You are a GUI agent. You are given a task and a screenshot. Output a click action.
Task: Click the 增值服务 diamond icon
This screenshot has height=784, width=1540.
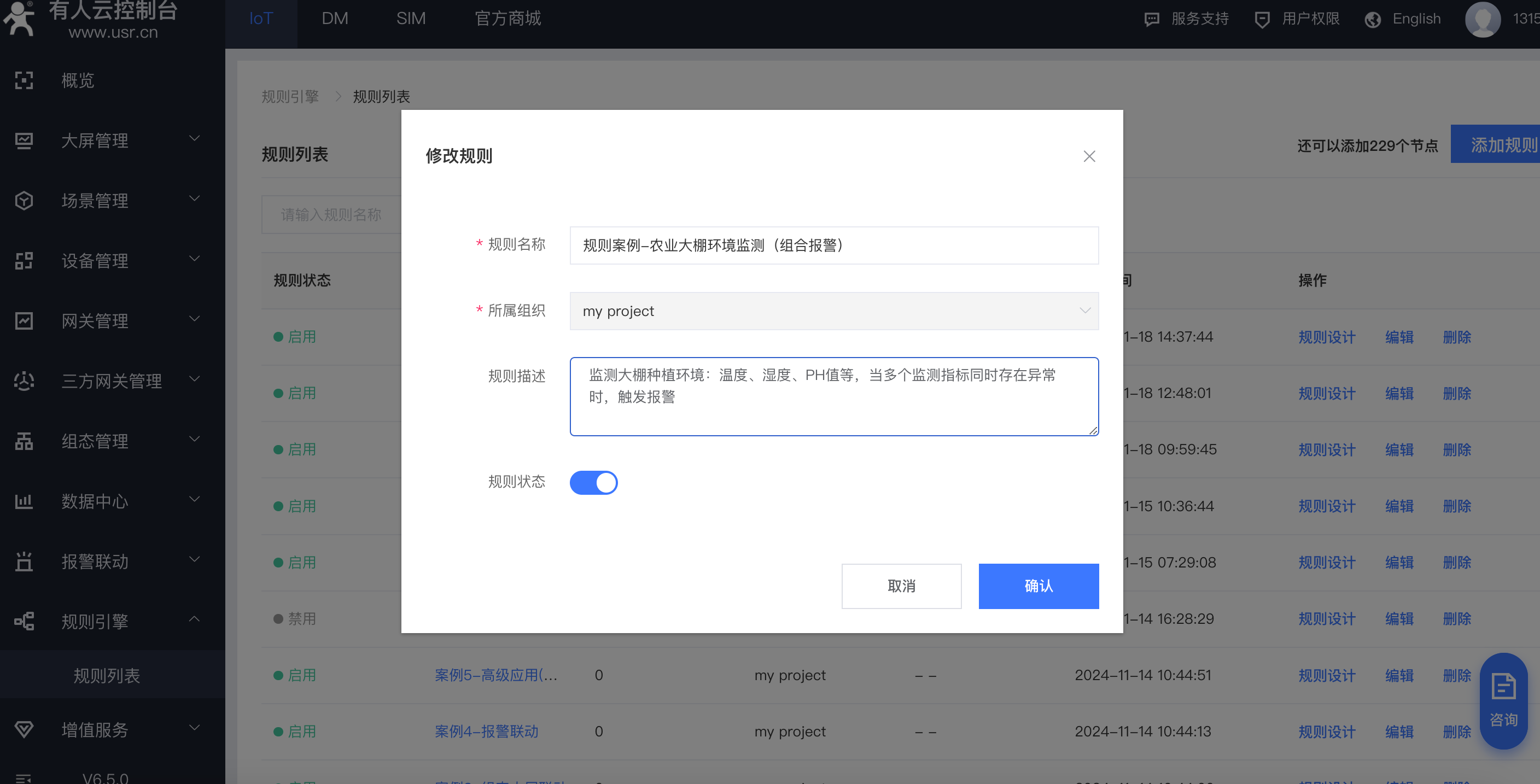point(24,729)
